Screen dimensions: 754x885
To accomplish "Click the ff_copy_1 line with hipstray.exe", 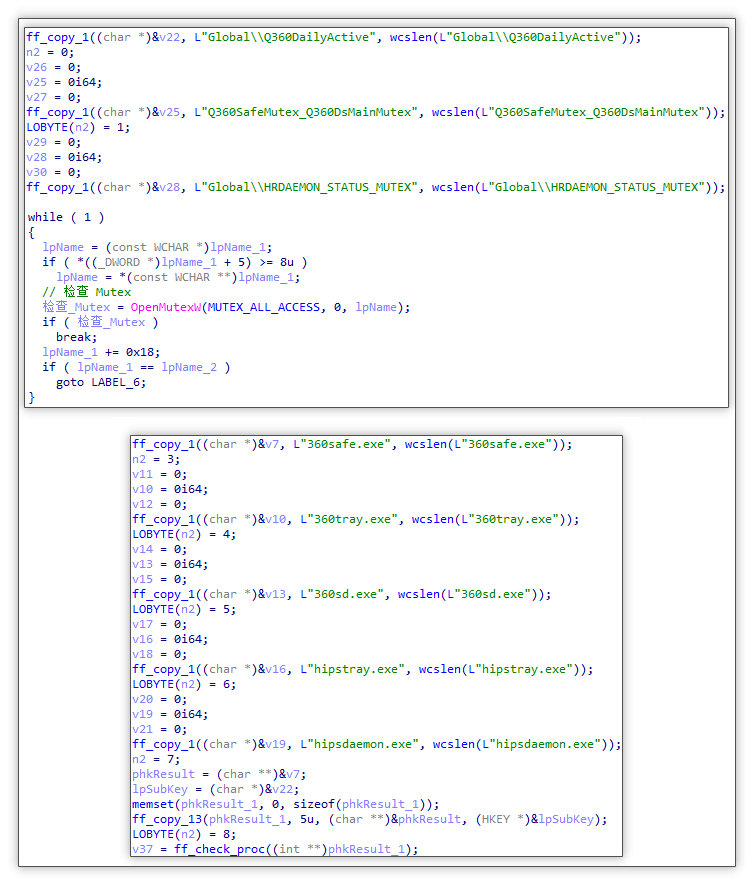I will (x=362, y=669).
